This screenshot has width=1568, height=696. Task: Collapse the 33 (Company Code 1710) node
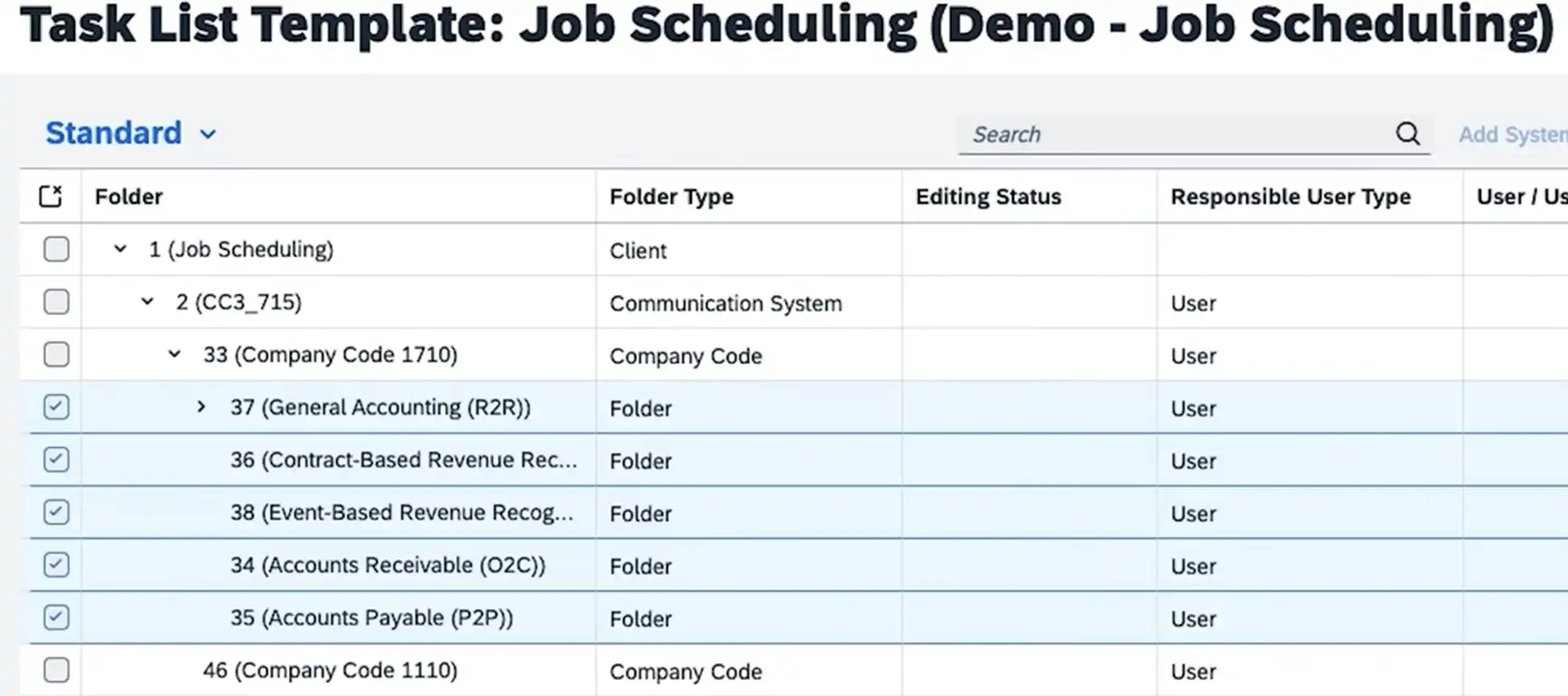(174, 354)
